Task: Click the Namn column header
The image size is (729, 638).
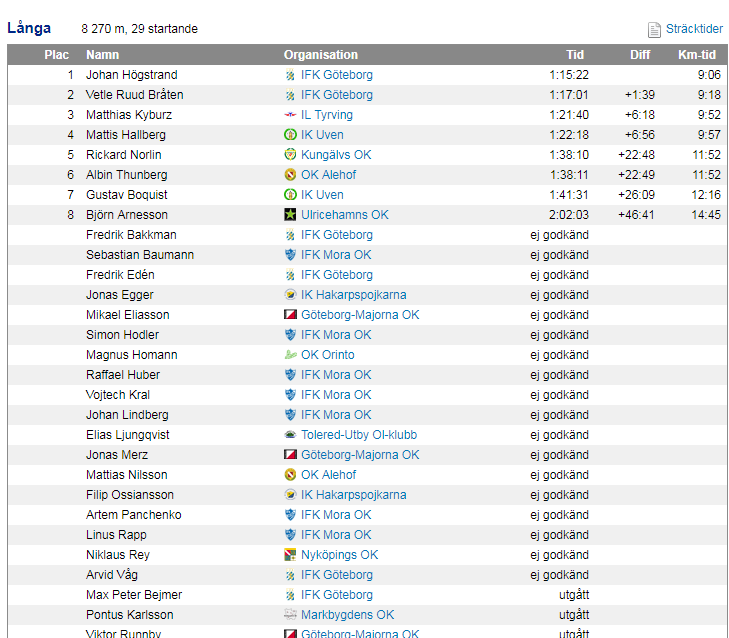Action: pos(102,55)
